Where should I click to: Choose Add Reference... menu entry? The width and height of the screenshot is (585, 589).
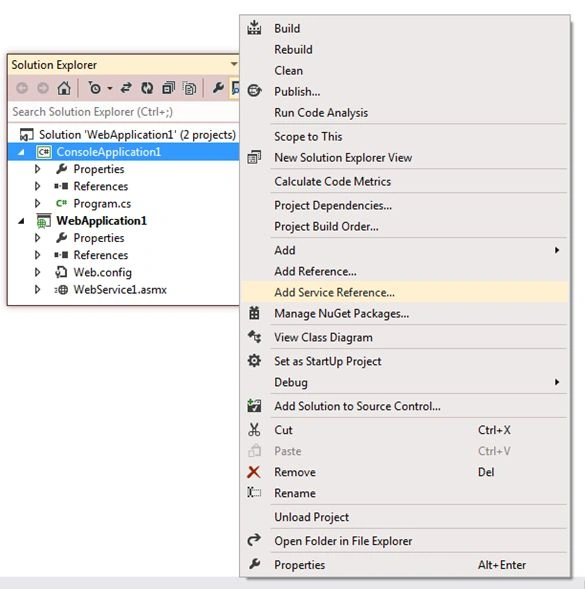point(405,271)
